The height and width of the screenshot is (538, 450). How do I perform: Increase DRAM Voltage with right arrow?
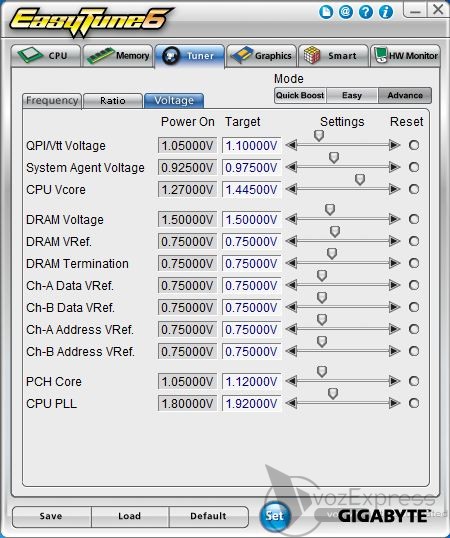click(394, 219)
